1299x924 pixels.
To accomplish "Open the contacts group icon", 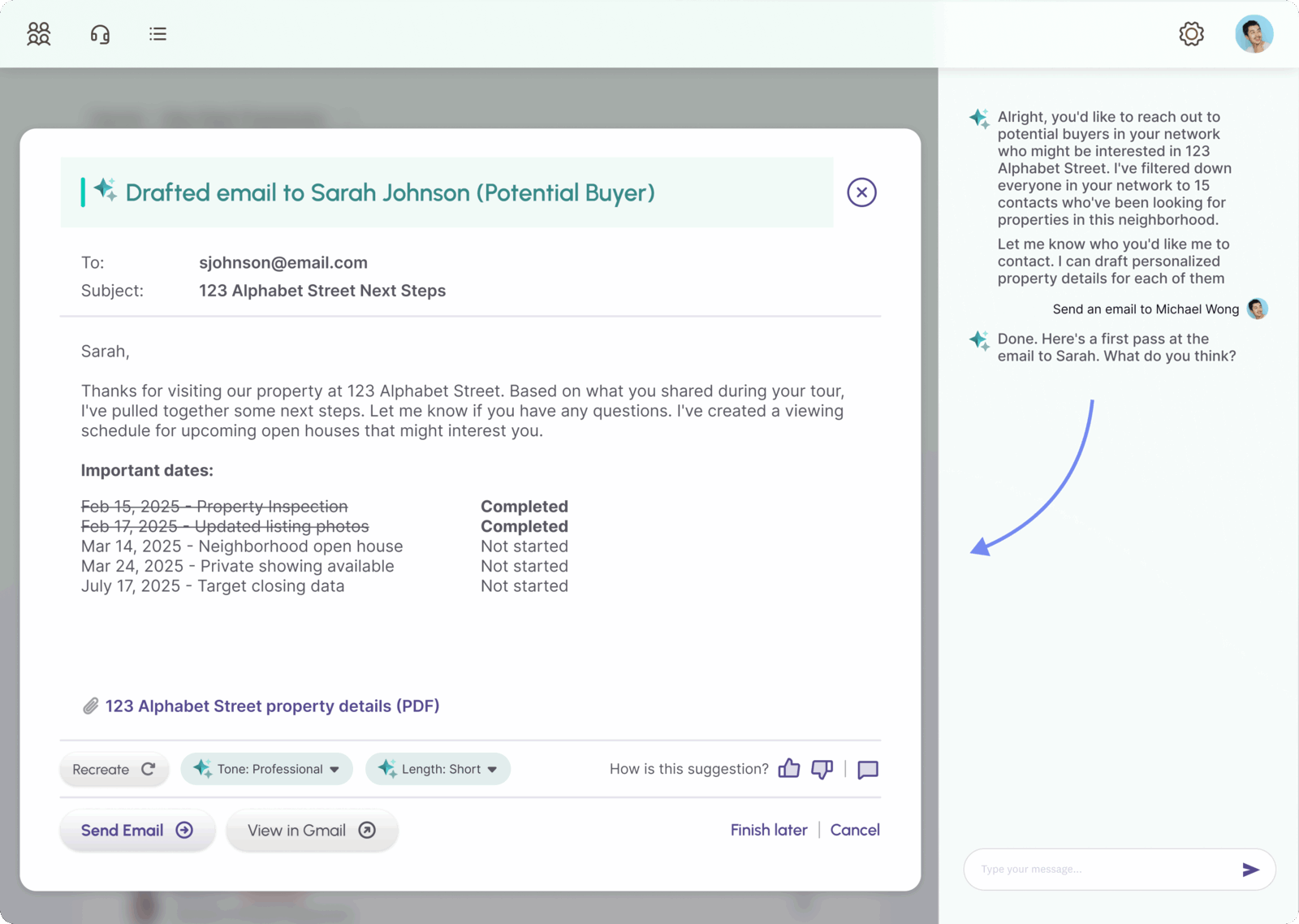I will (38, 34).
